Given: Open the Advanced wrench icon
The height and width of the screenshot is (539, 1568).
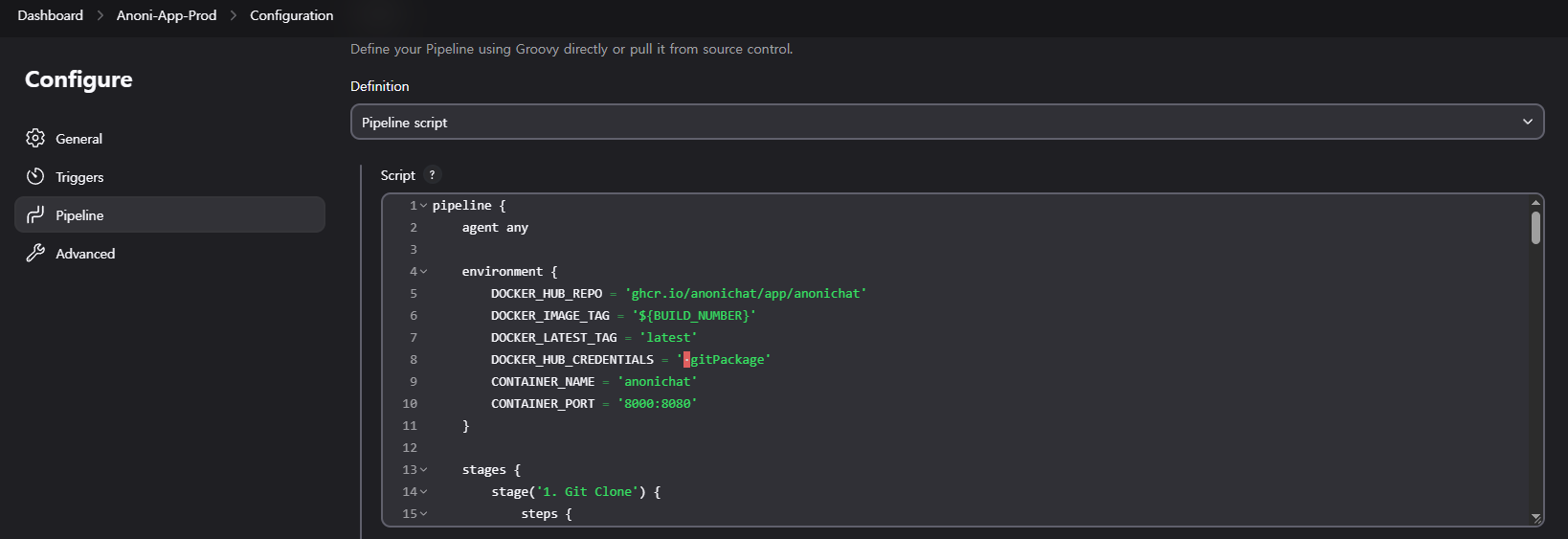Looking at the screenshot, I should pyautogui.click(x=35, y=253).
